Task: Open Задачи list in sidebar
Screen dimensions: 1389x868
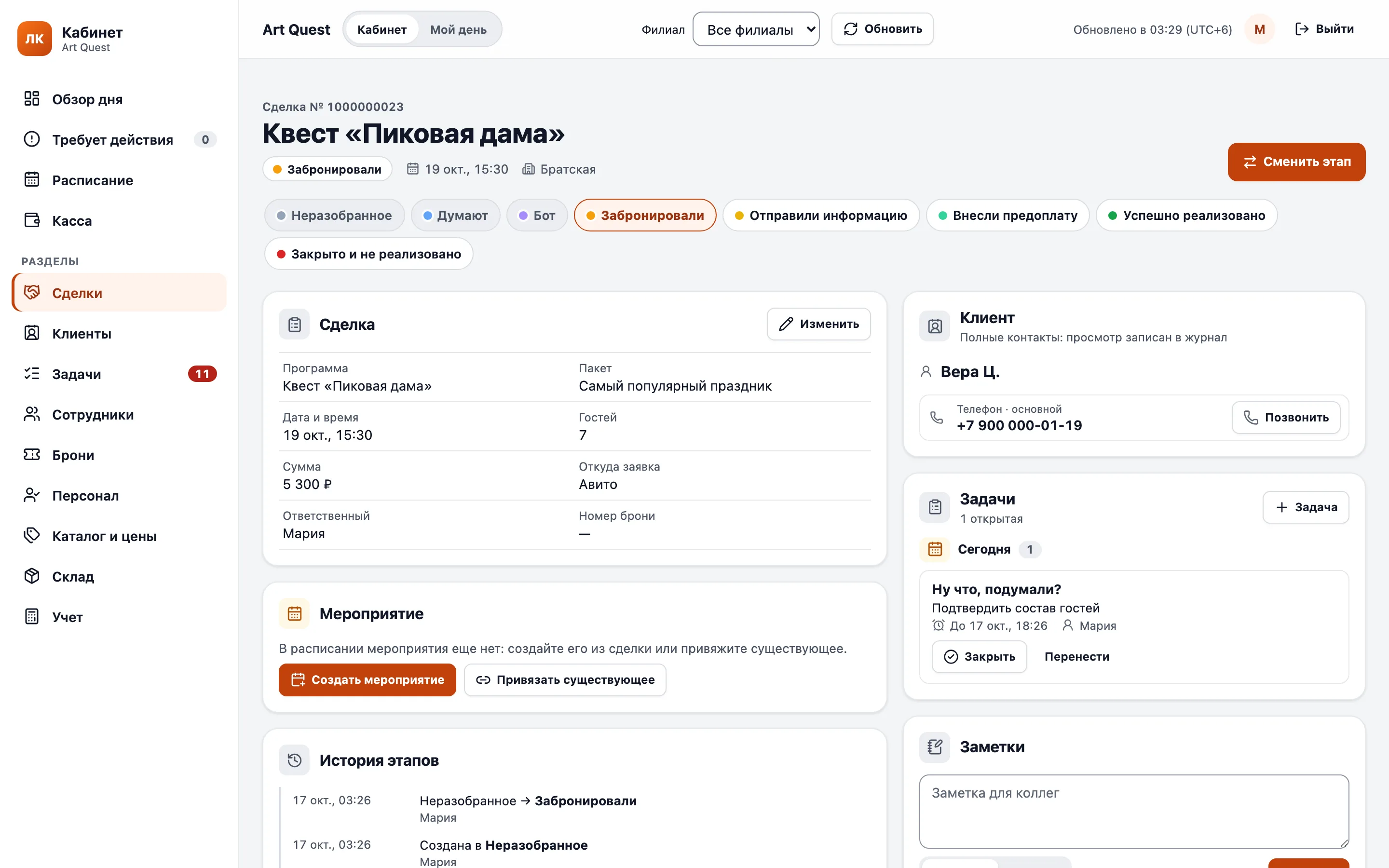Action: click(x=119, y=374)
